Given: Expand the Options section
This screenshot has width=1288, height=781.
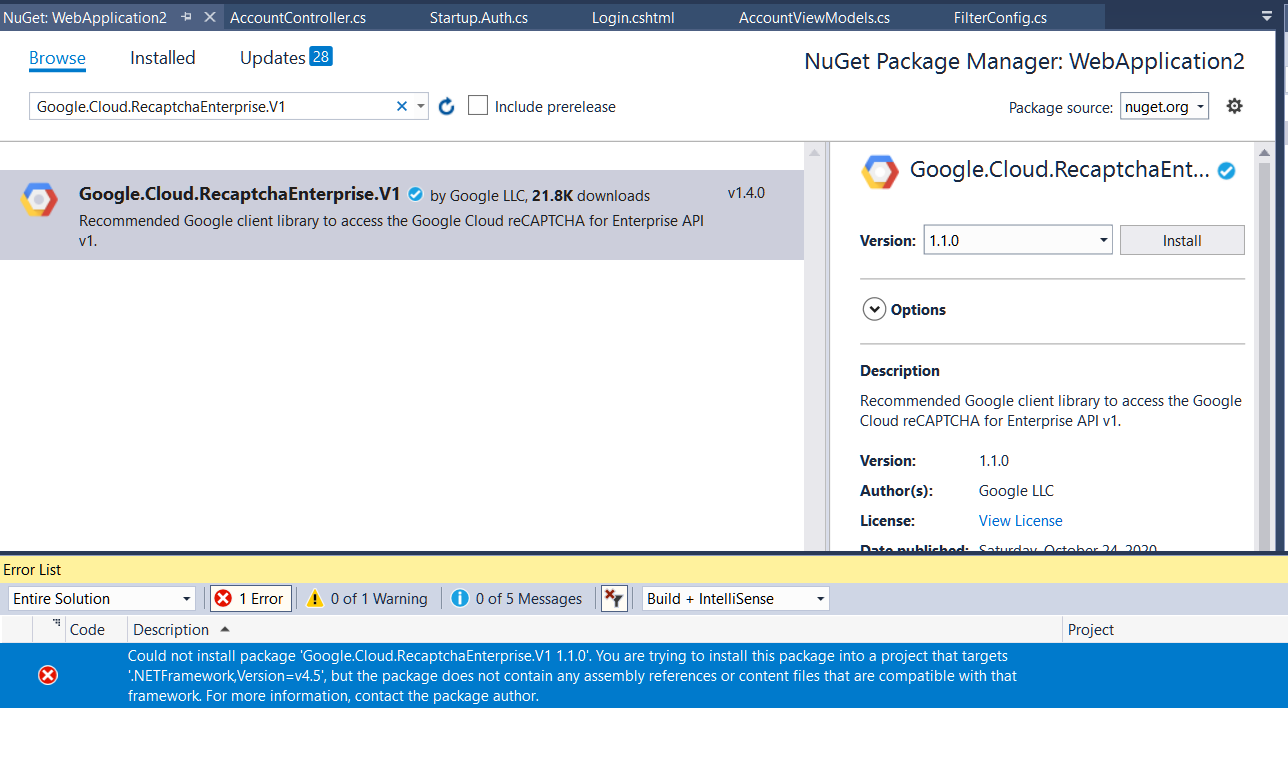Looking at the screenshot, I should tap(874, 310).
